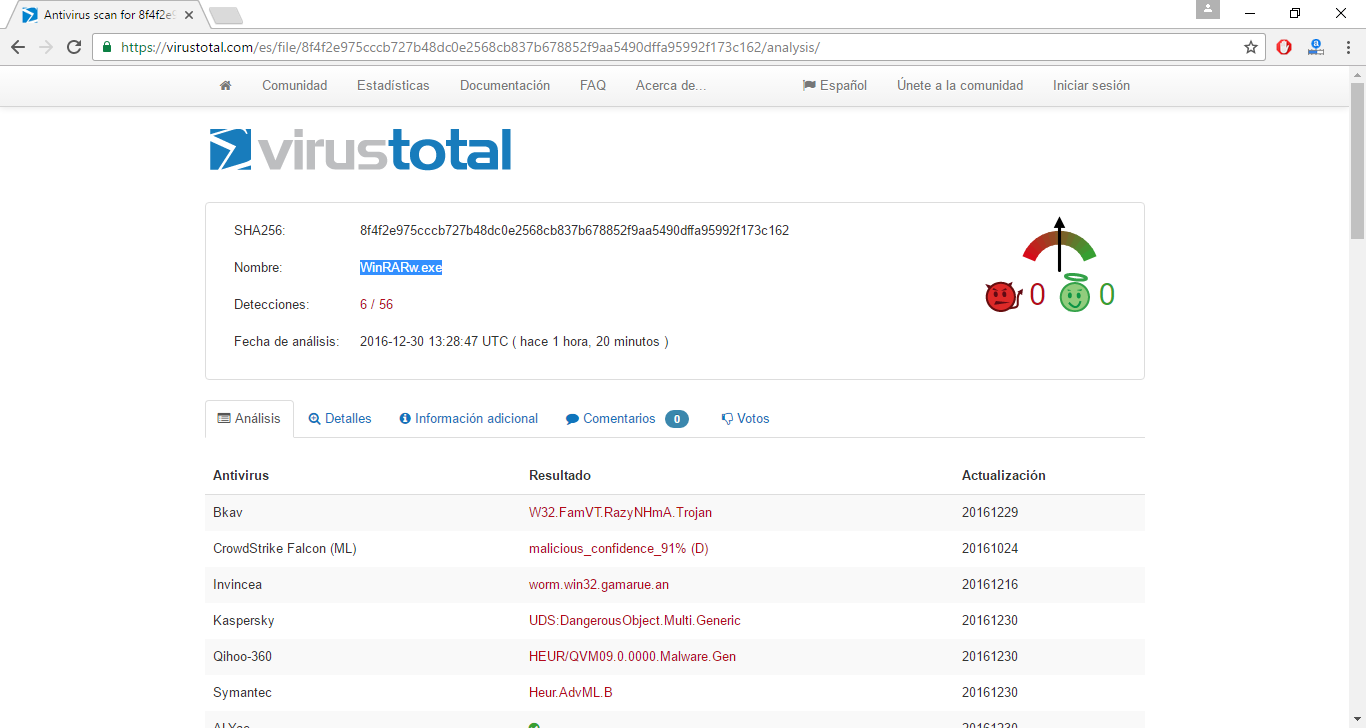This screenshot has width=1366, height=728.
Task: Click HEUR/QVM09.0.0000.Malware.Gen result
Action: (x=633, y=657)
